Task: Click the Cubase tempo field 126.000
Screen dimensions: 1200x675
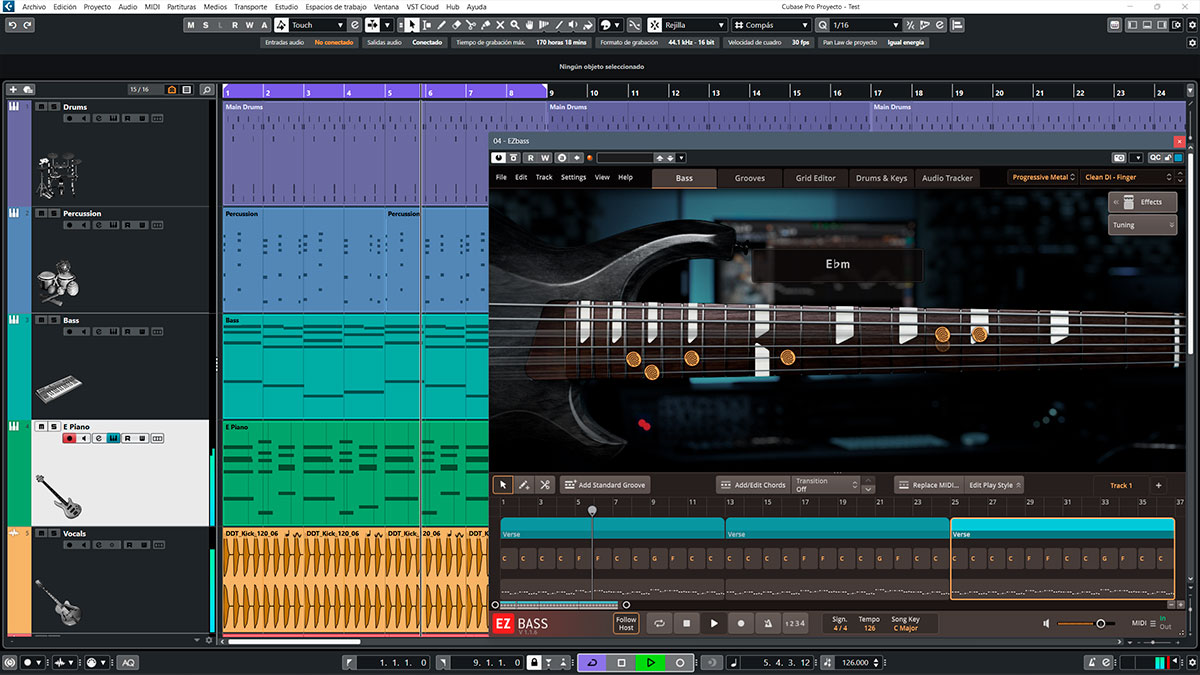Action: pyautogui.click(x=855, y=662)
